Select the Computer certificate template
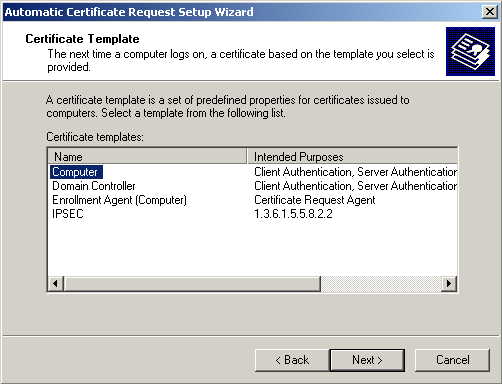 [76, 172]
